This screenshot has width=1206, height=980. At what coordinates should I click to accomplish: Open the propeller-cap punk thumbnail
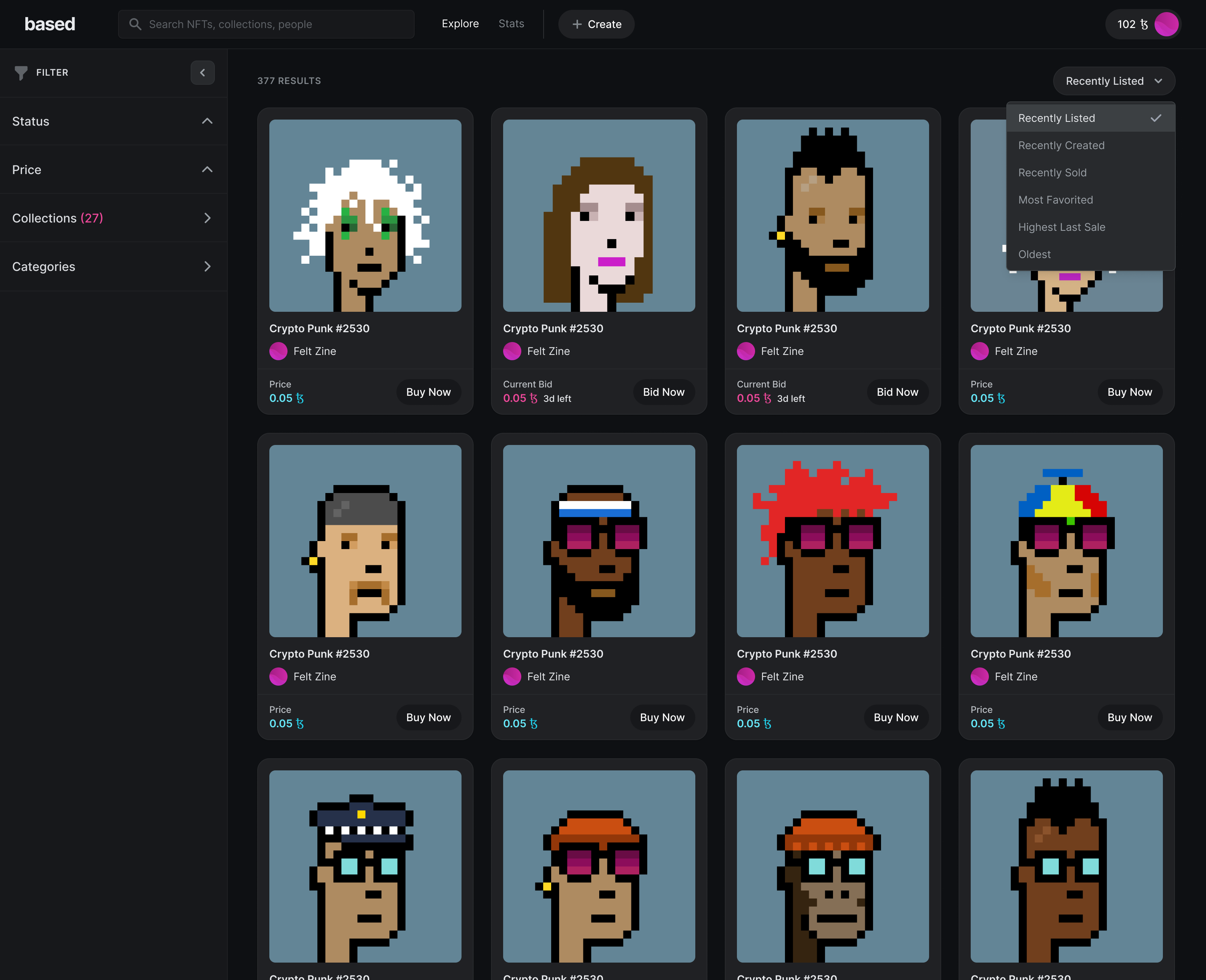tap(1066, 541)
